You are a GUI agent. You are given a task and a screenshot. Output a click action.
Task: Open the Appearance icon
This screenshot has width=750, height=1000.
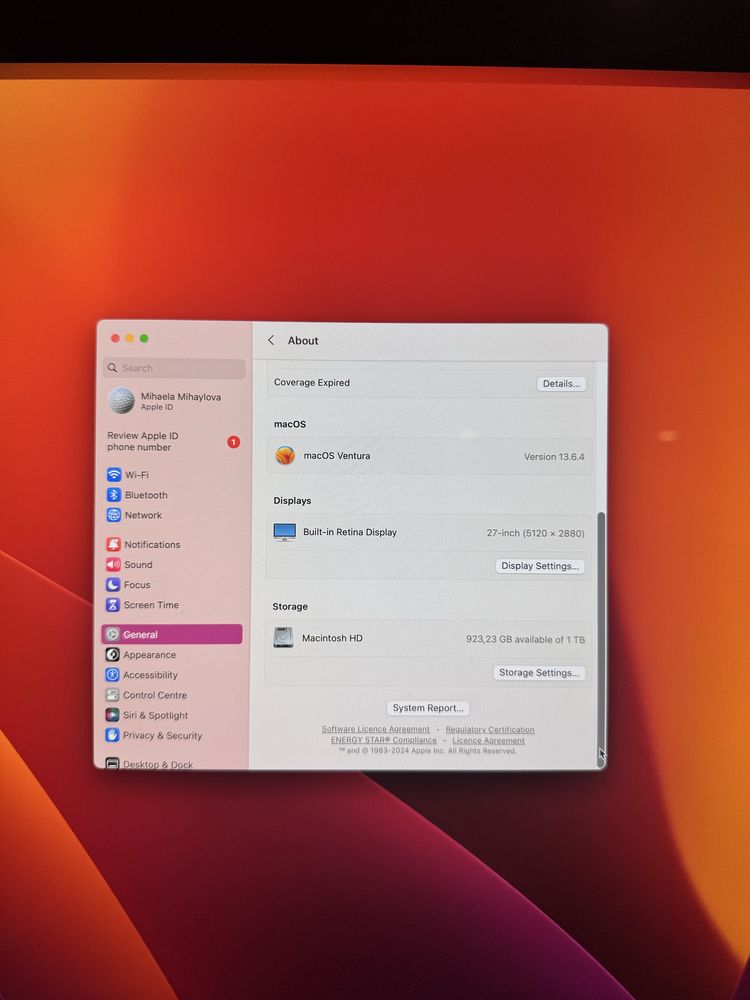112,654
